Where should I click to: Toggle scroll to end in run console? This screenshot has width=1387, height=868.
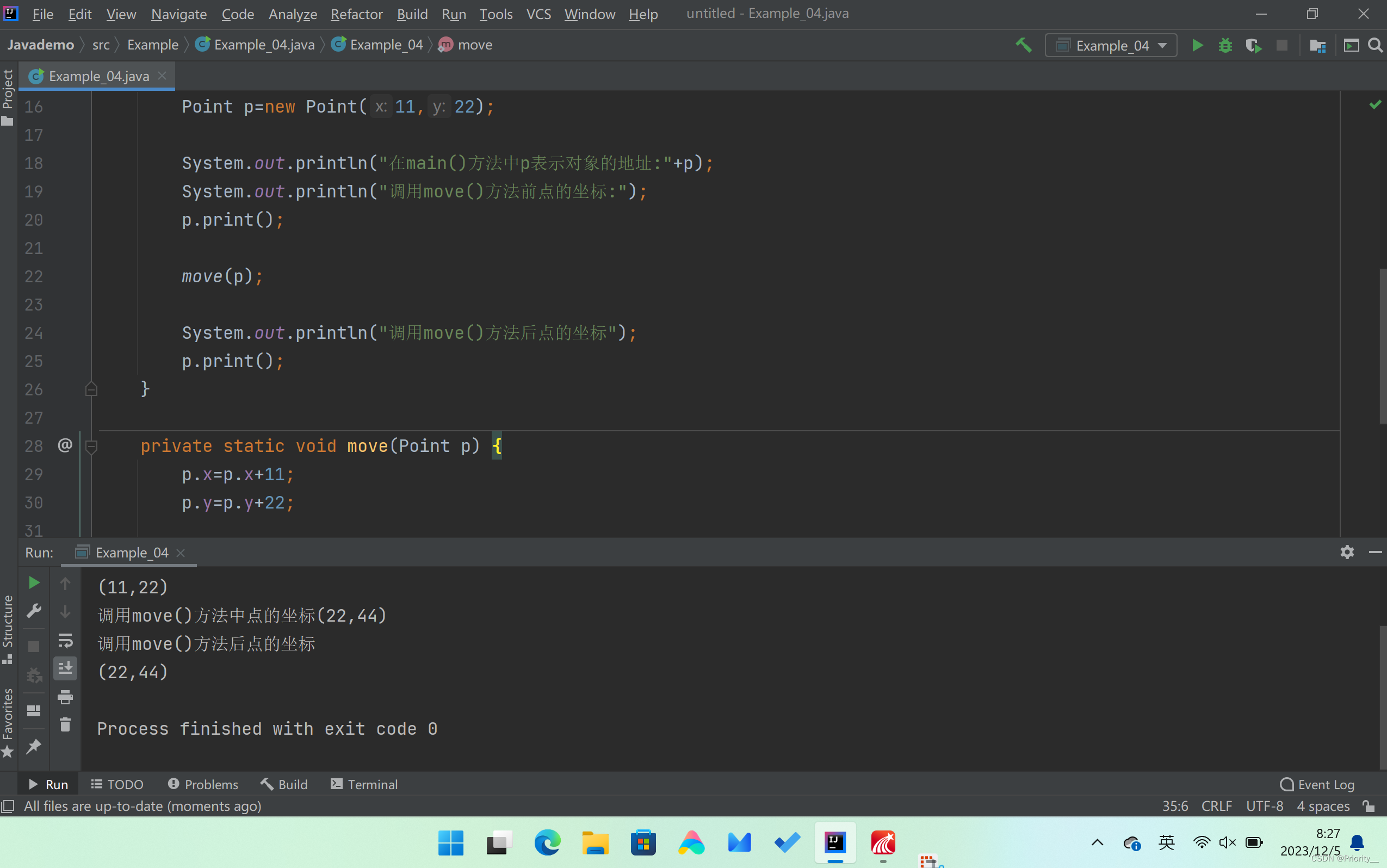coord(65,668)
